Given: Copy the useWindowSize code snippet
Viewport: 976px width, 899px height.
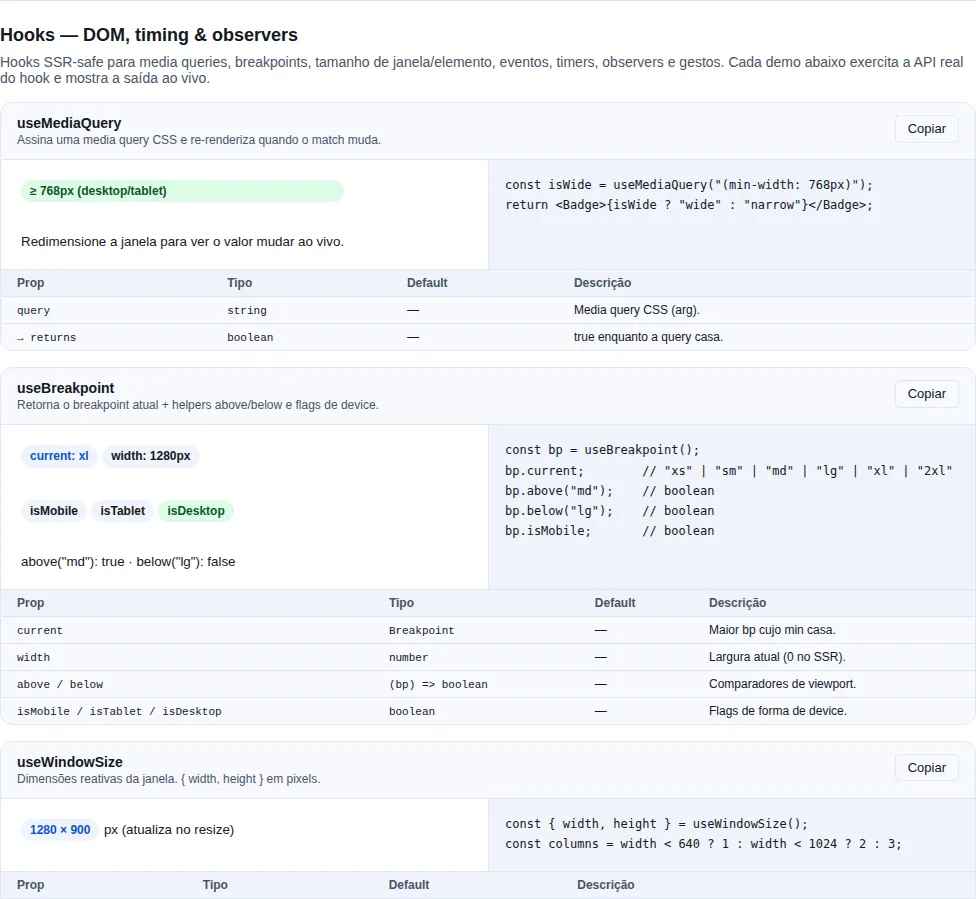Looking at the screenshot, I should 926,768.
